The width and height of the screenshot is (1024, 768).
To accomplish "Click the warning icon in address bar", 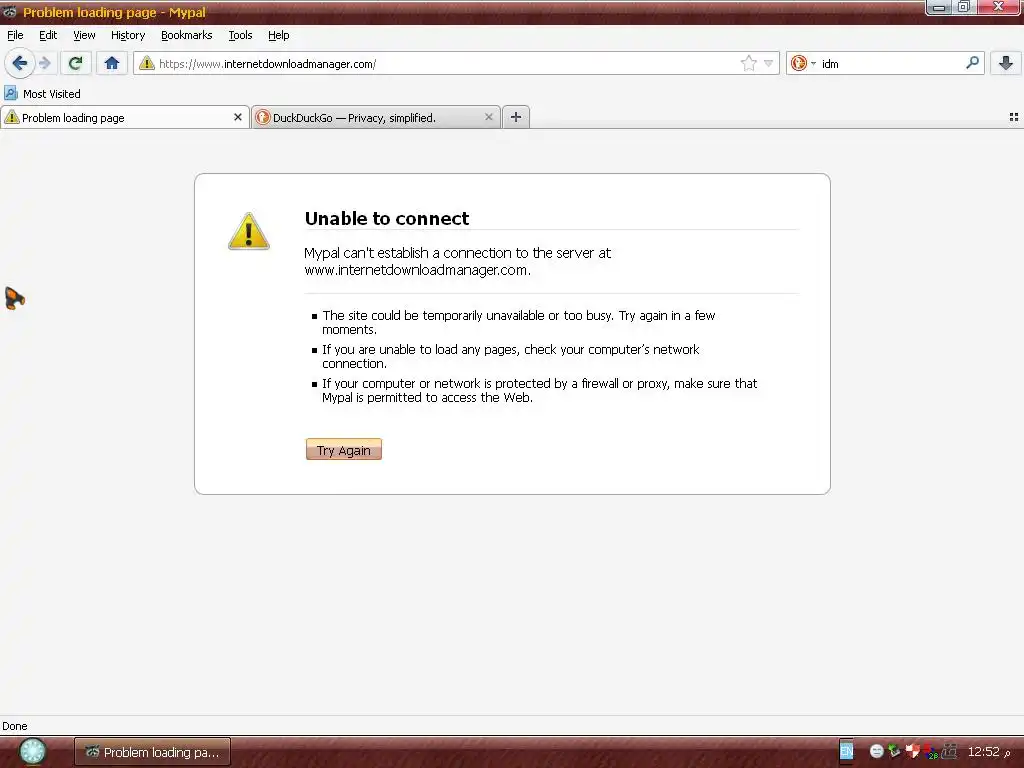I will click(x=147, y=63).
